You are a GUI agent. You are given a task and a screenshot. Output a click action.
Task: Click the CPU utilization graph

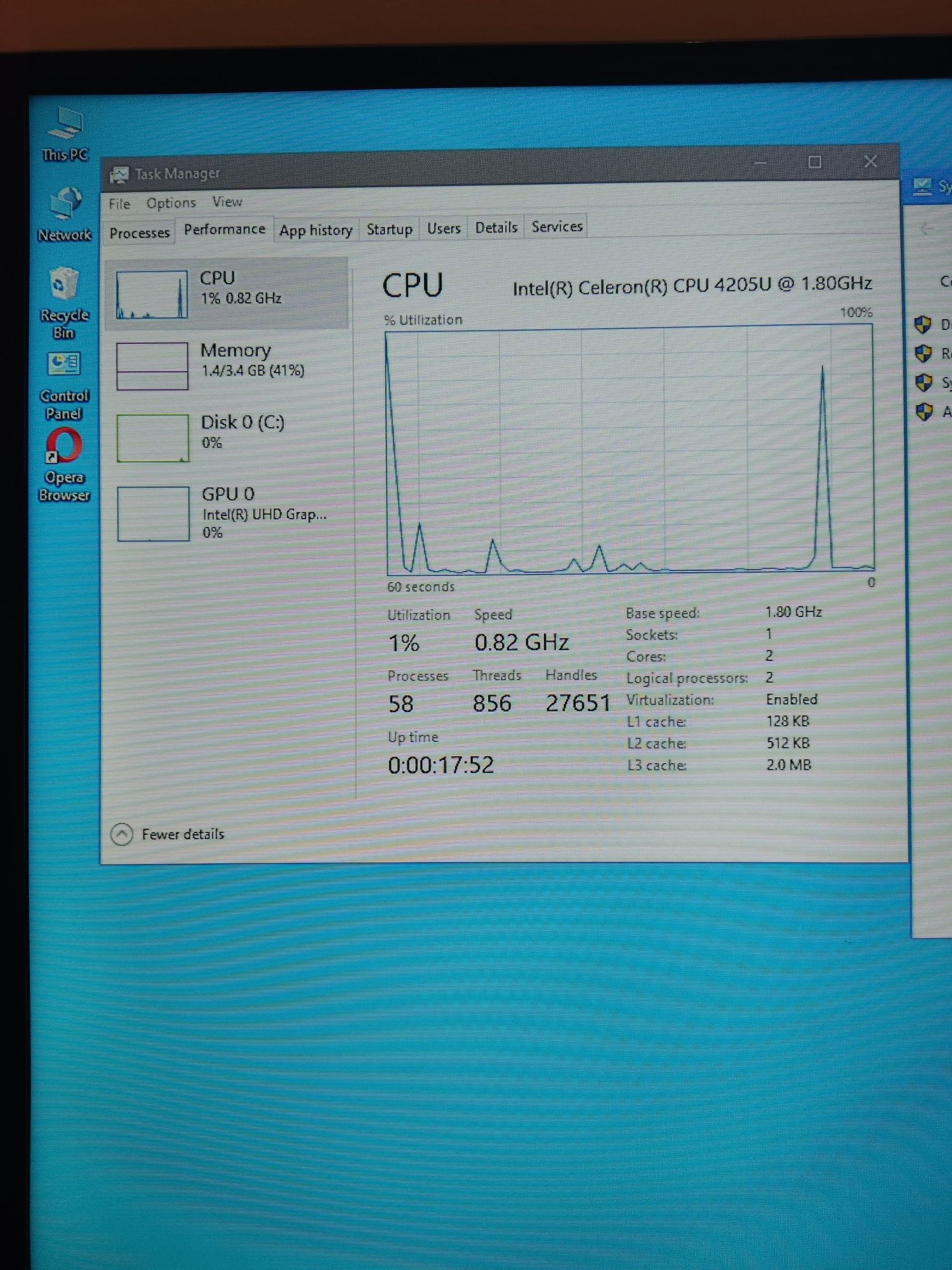pyautogui.click(x=630, y=450)
